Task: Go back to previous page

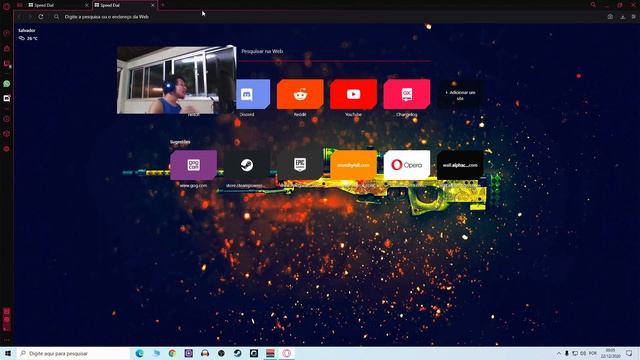Action: [19, 17]
